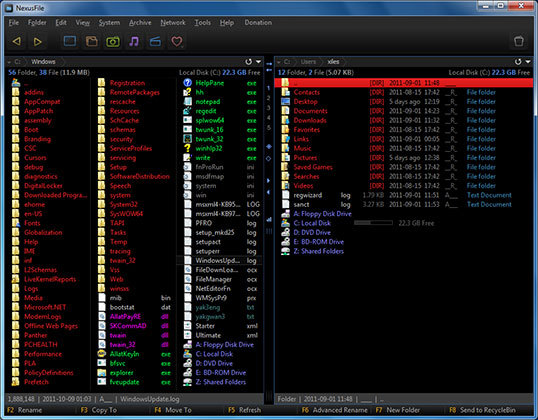Open the Pictures camera toolbar shortcut

coord(113,42)
